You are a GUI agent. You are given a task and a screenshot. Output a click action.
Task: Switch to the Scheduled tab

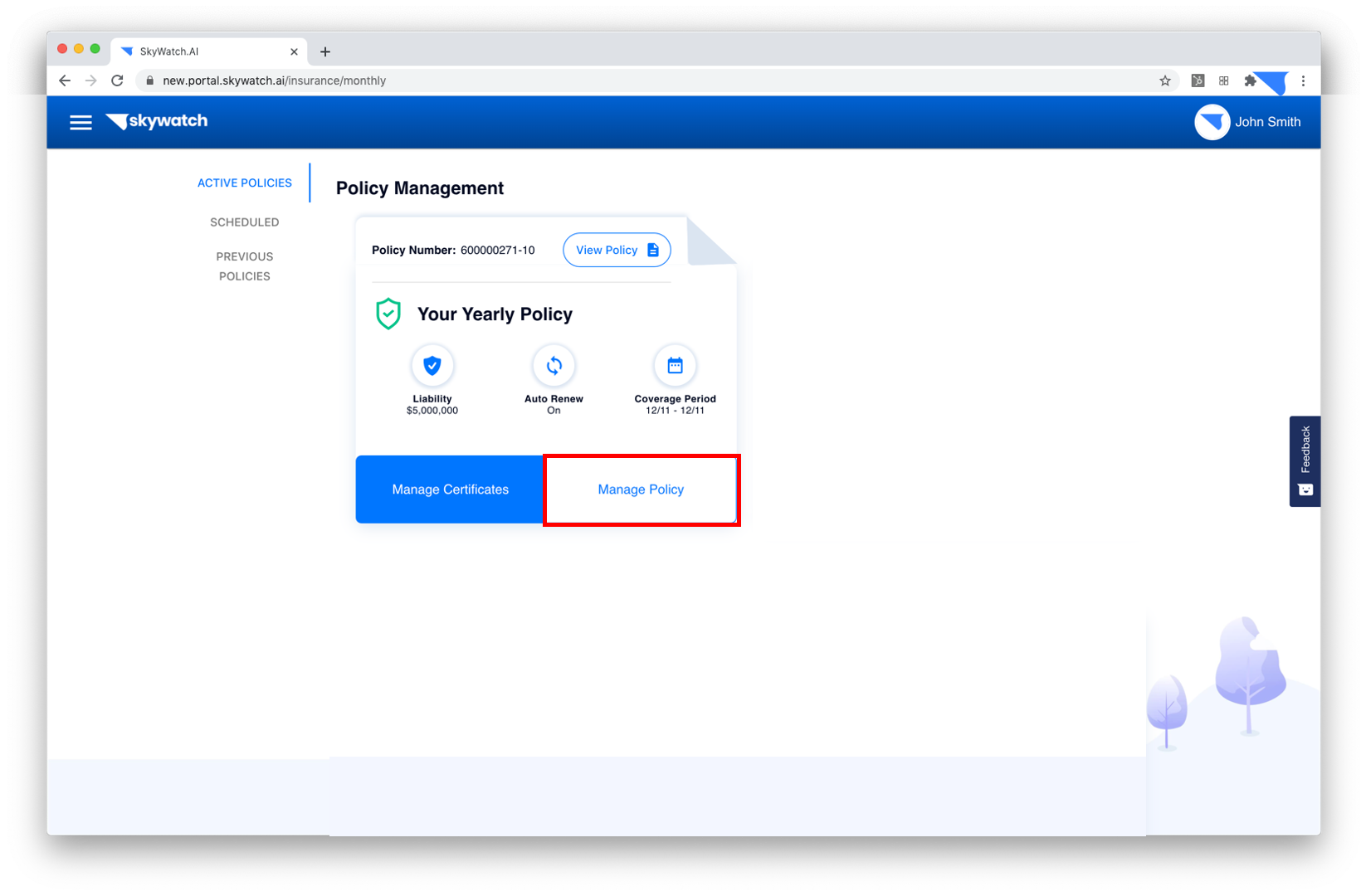245,222
